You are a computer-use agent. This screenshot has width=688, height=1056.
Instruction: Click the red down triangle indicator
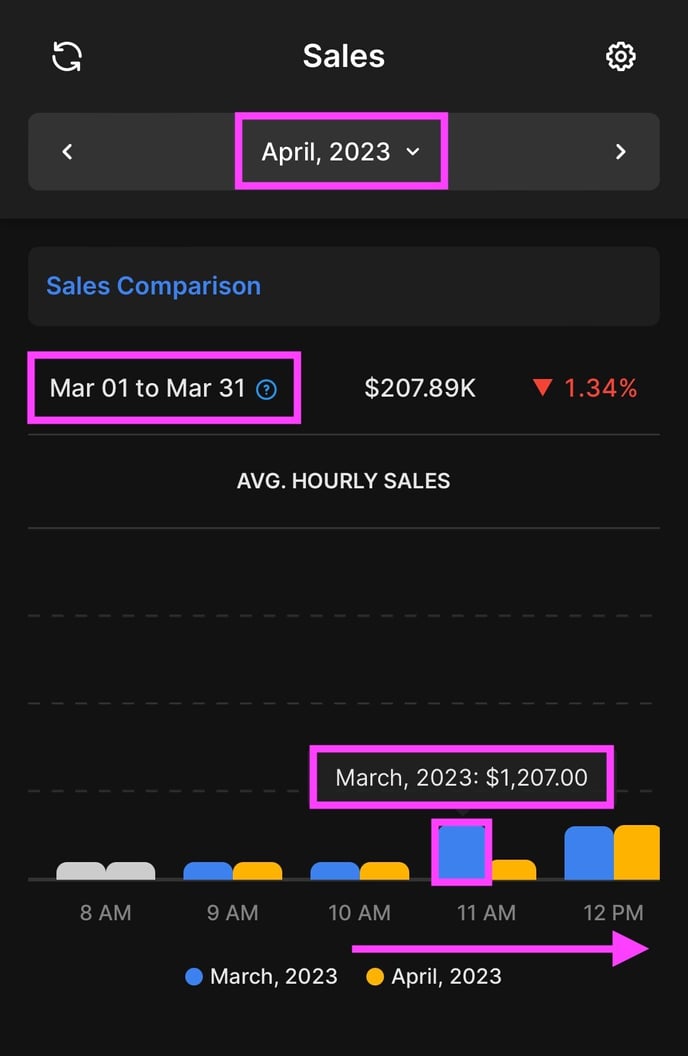pyautogui.click(x=542, y=387)
